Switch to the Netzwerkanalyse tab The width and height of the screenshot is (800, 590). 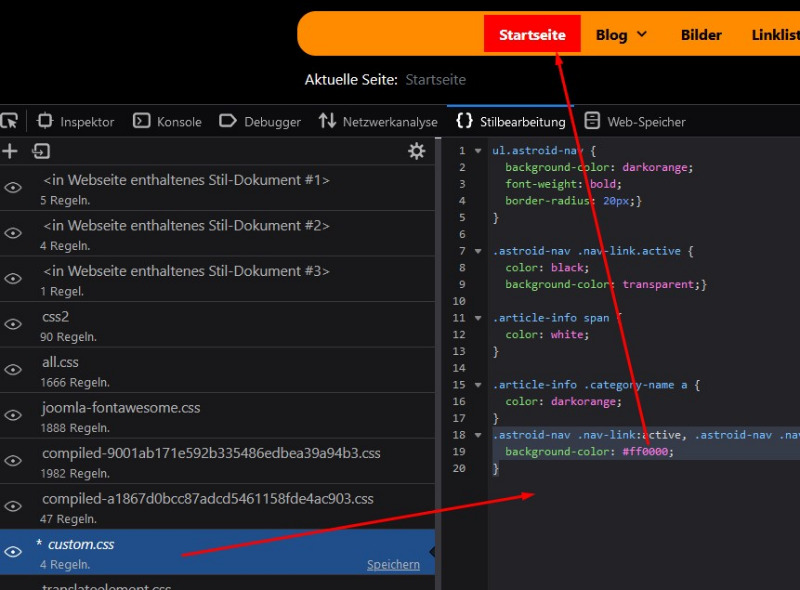(378, 121)
